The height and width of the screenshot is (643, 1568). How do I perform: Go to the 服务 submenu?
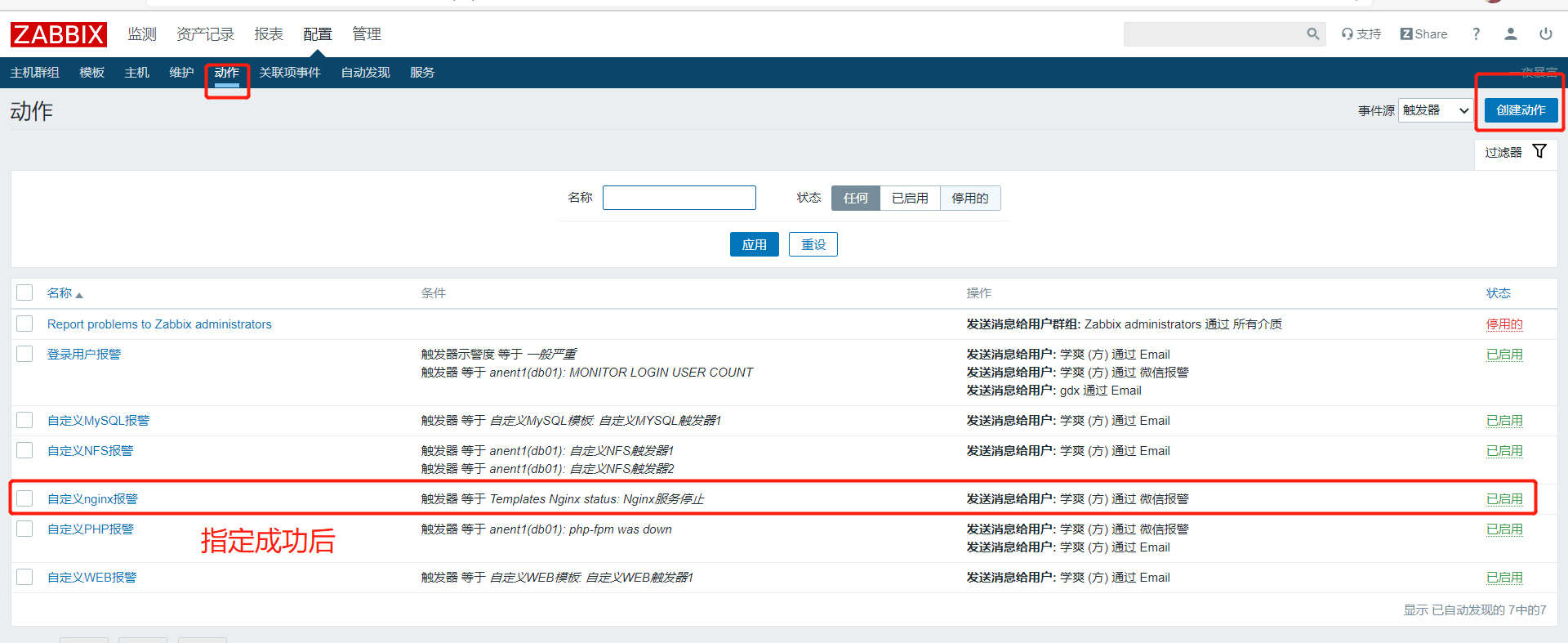tap(422, 73)
